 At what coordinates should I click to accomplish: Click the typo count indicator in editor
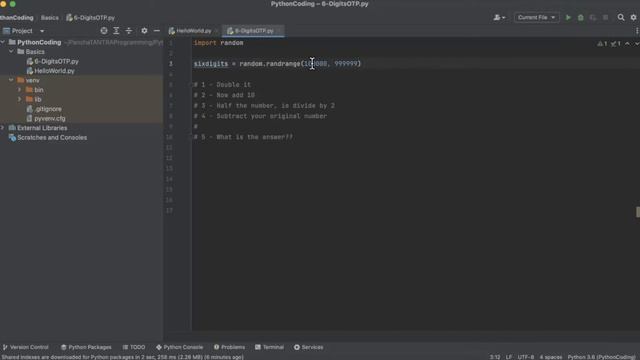[616, 43]
